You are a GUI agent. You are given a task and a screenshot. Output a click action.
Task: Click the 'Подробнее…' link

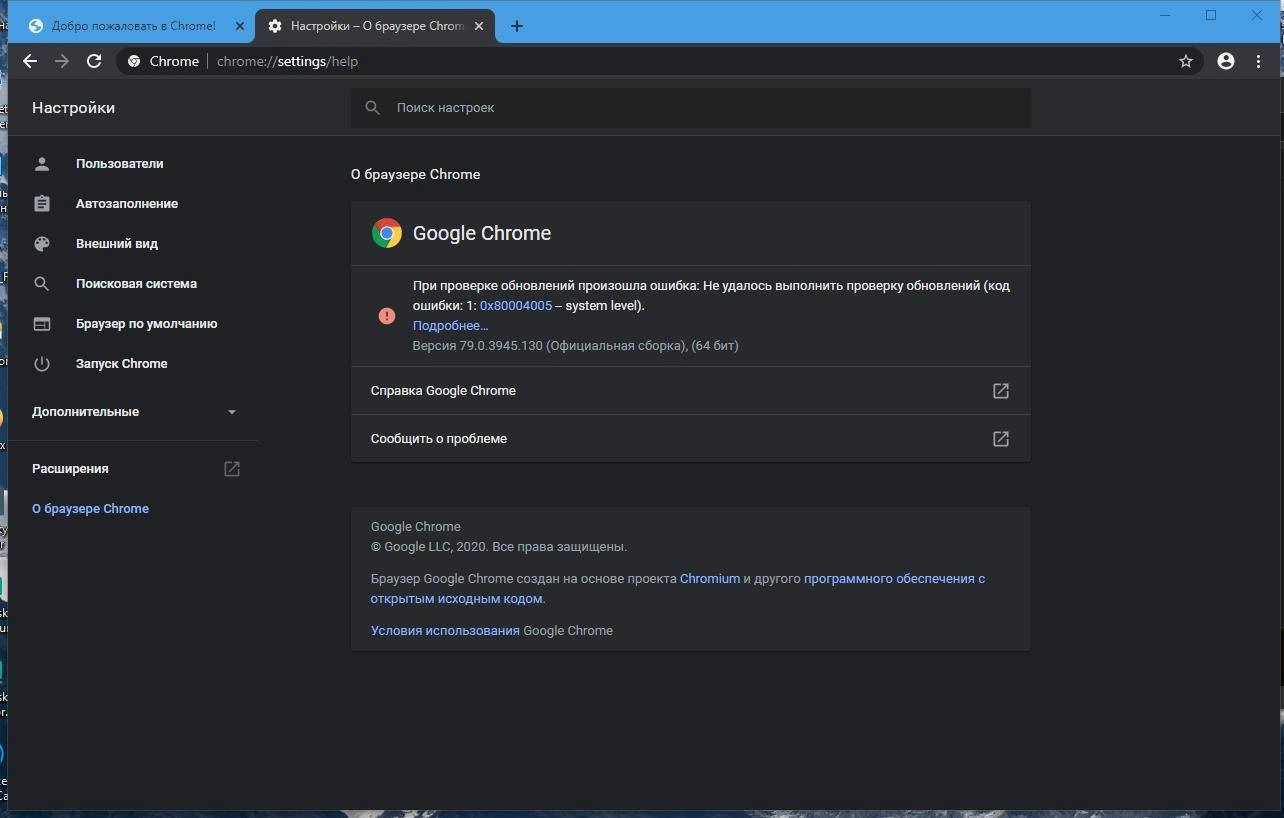pyautogui.click(x=450, y=325)
